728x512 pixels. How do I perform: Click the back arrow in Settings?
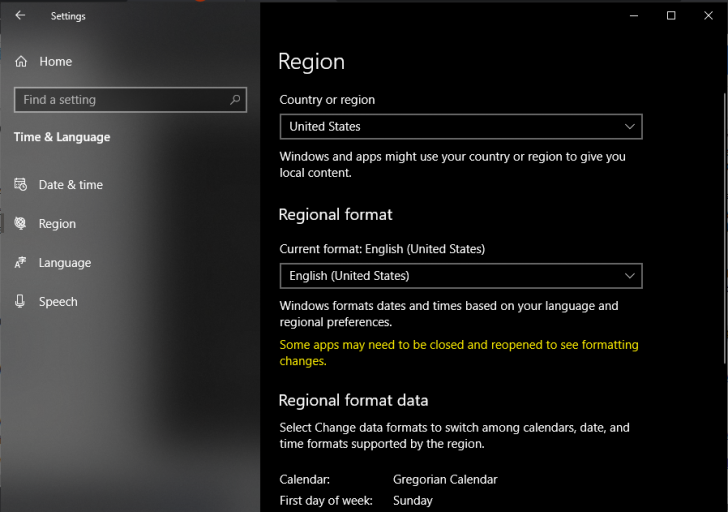[x=20, y=15]
